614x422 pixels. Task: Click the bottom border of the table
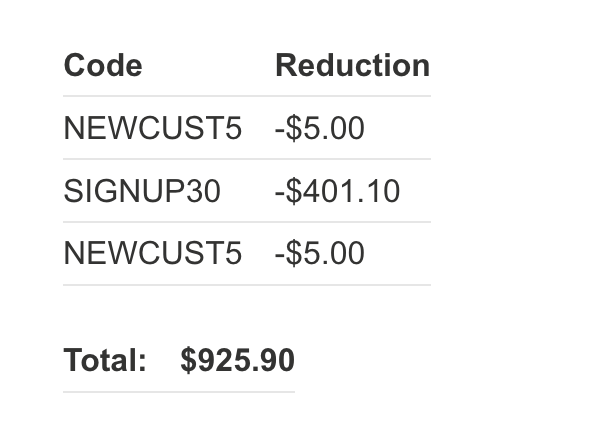[247, 285]
